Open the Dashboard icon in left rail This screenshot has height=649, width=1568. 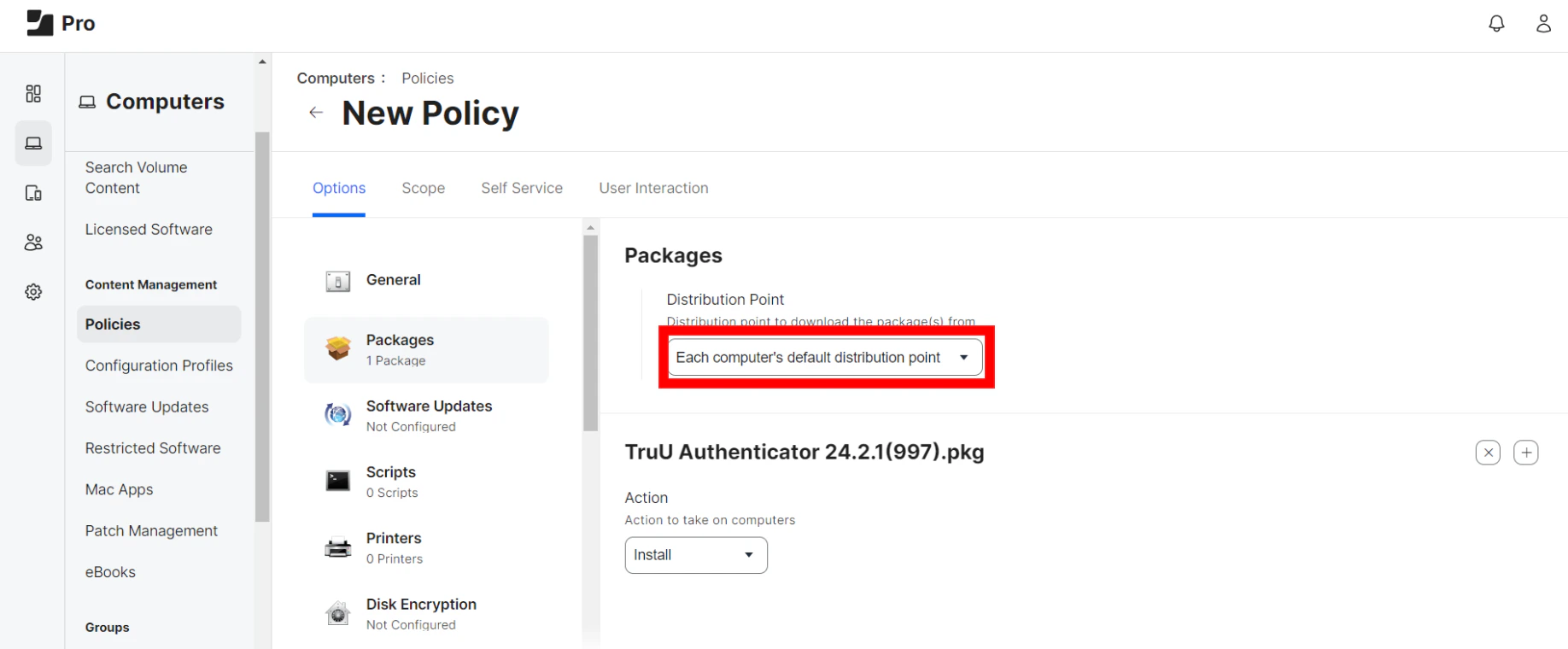tap(33, 93)
